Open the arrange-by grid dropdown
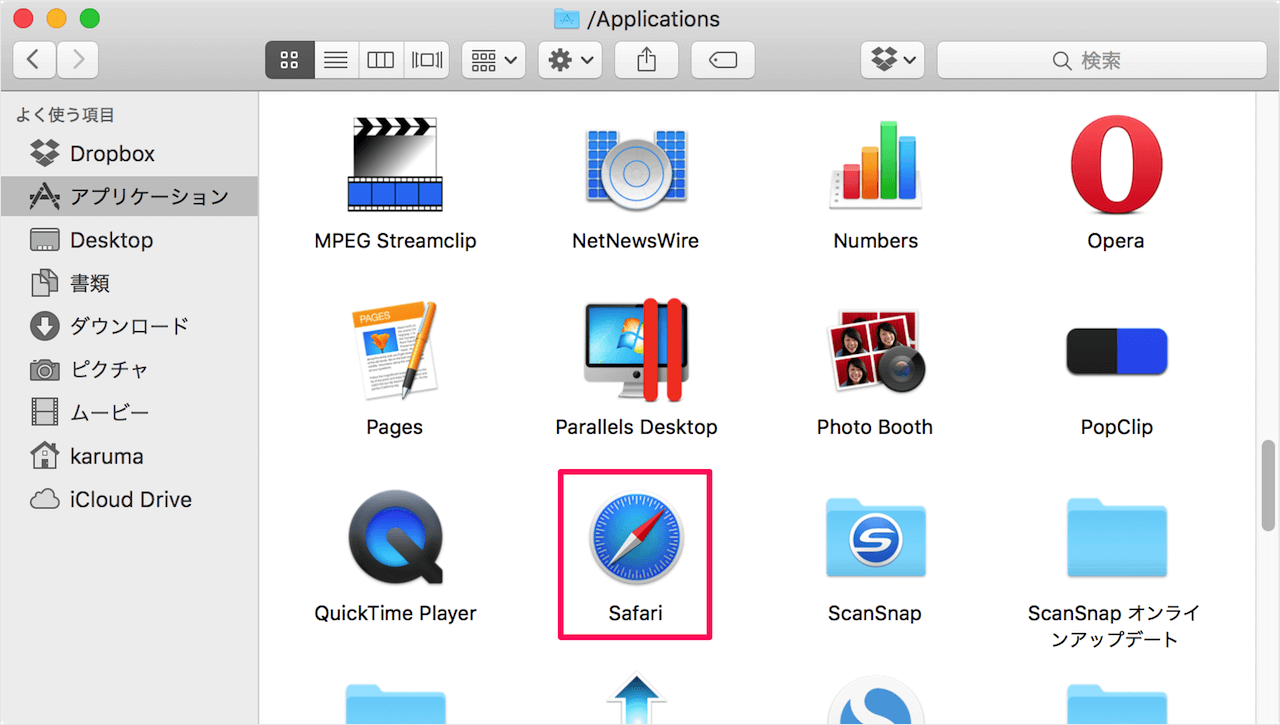Screen dimensions: 1280x725 click(x=494, y=60)
